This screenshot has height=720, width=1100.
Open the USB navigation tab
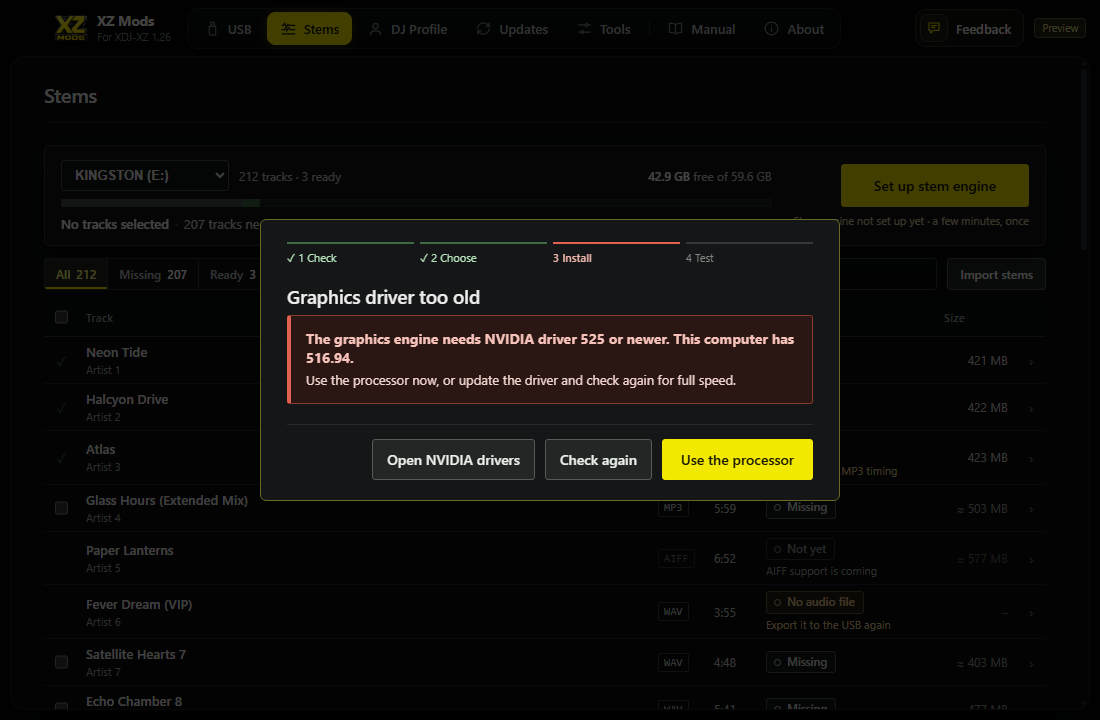229,29
